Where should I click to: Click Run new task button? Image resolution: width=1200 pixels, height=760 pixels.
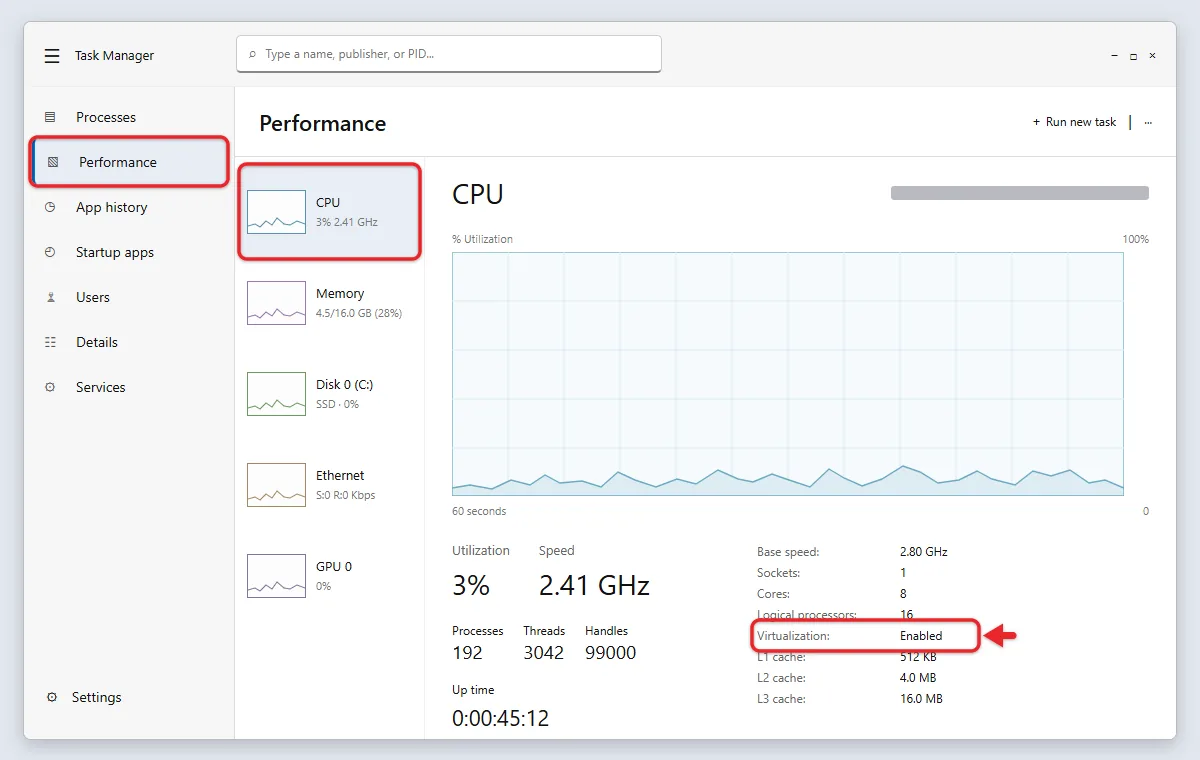coord(1074,122)
